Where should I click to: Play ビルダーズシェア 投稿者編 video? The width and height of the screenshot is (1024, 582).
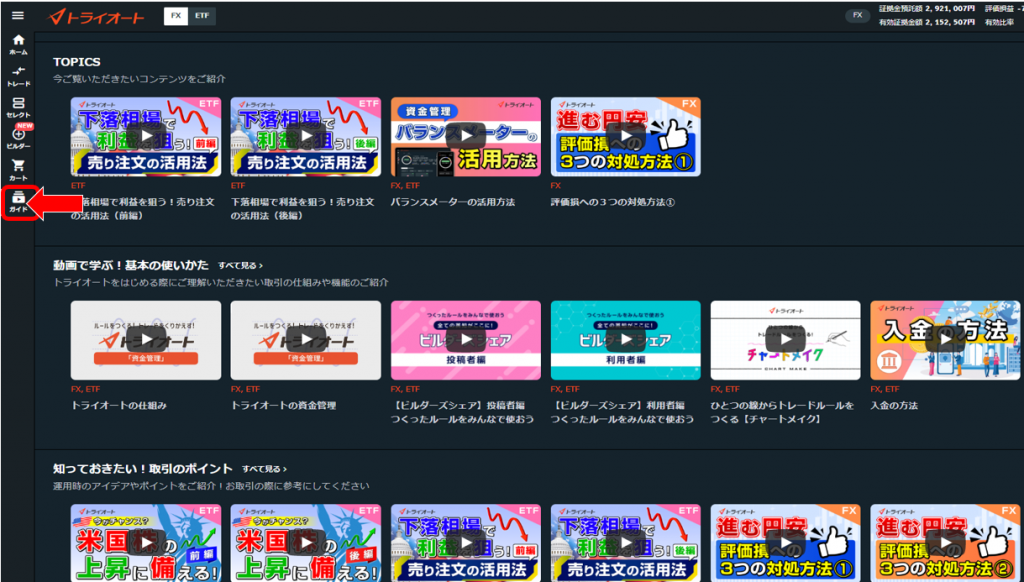(466, 340)
